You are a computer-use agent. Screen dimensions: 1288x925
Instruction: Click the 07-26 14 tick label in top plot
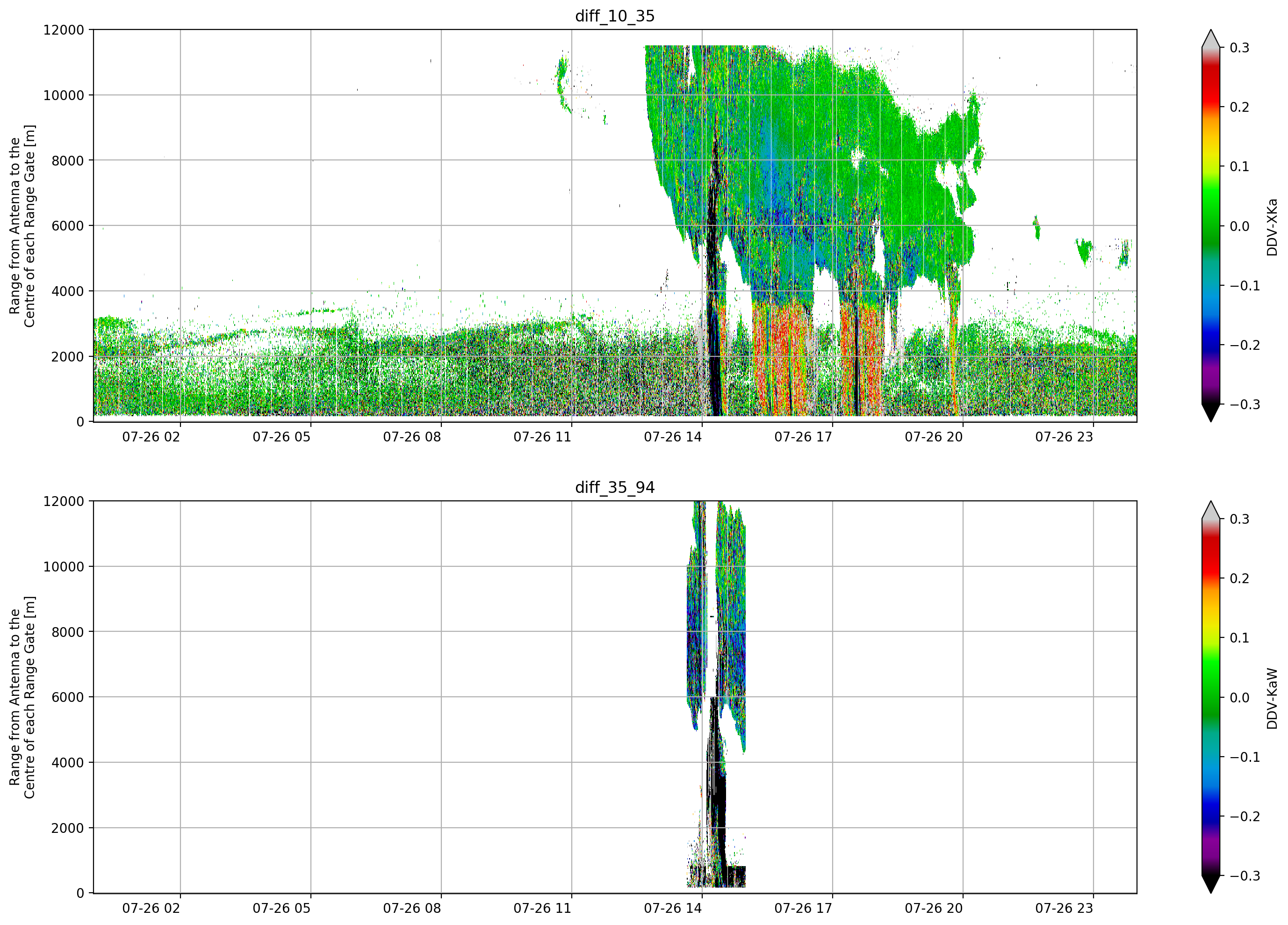coord(672,437)
